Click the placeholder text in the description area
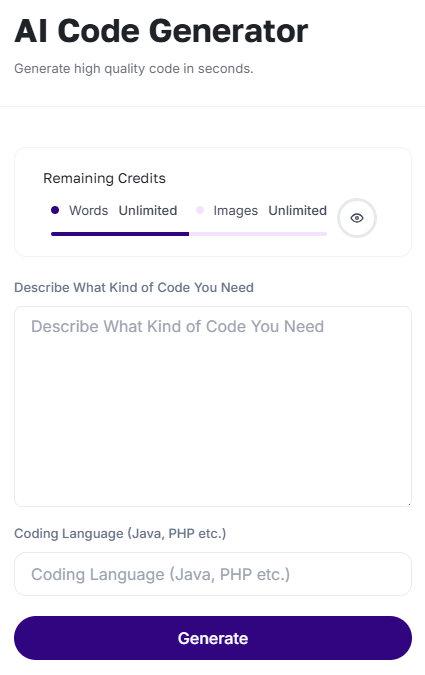Viewport: 425px width, 675px height. 177,326
